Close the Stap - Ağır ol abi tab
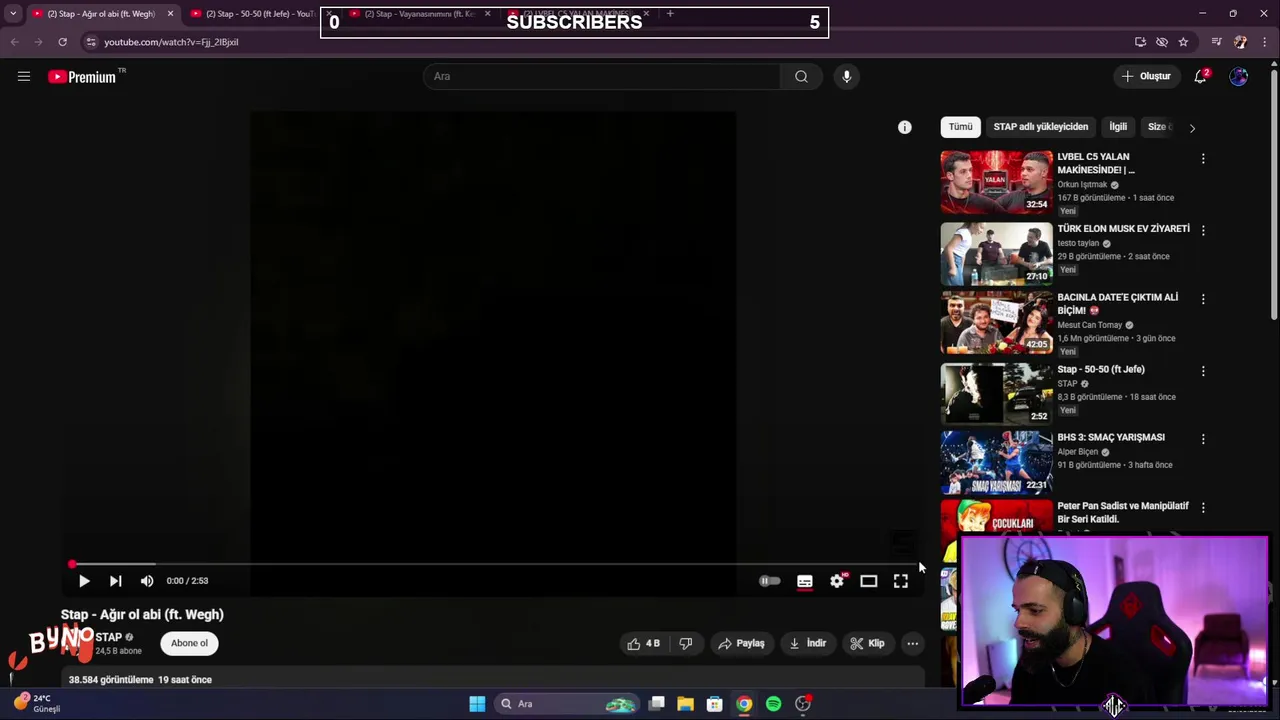The height and width of the screenshot is (720, 1280). click(170, 14)
